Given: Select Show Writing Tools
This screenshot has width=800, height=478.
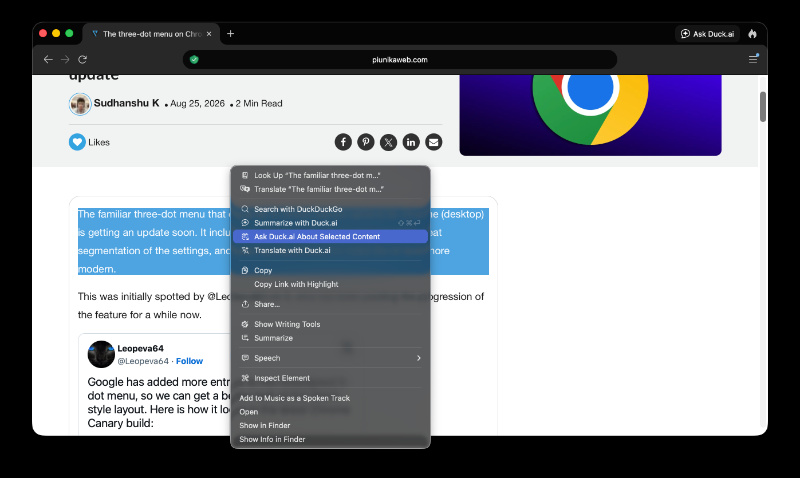Looking at the screenshot, I should click(330, 324).
